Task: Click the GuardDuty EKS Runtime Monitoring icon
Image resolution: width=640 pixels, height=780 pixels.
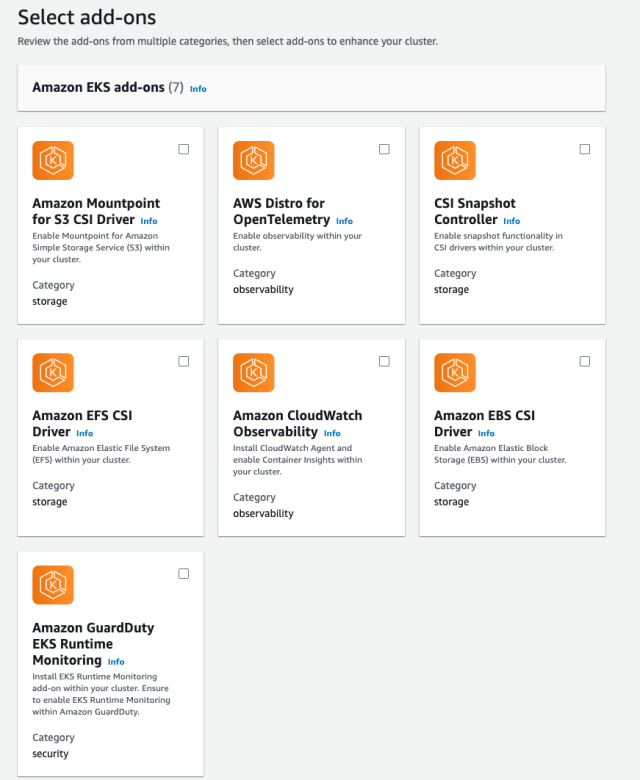Action: [x=53, y=585]
